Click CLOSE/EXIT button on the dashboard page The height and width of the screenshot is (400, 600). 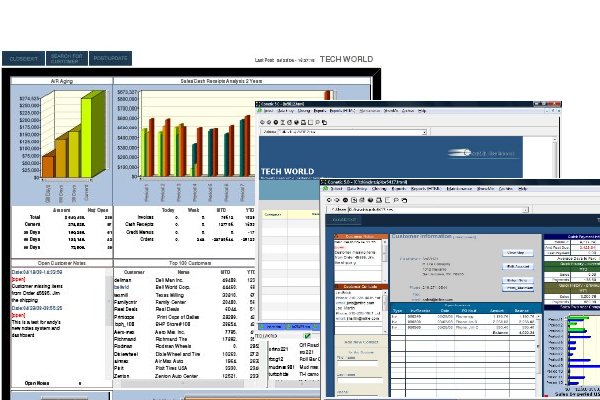(x=23, y=59)
